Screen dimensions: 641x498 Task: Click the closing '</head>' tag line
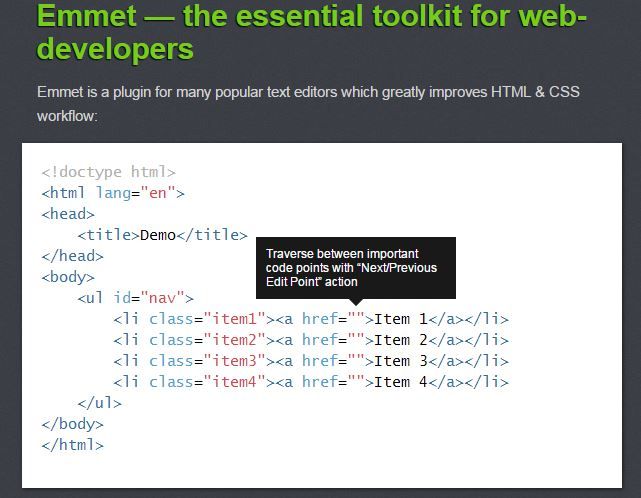pyautogui.click(x=72, y=256)
